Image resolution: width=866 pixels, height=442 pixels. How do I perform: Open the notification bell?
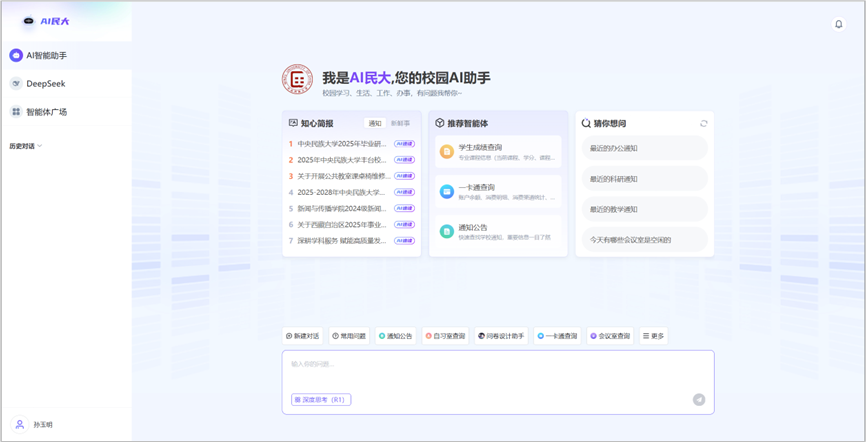(x=838, y=24)
